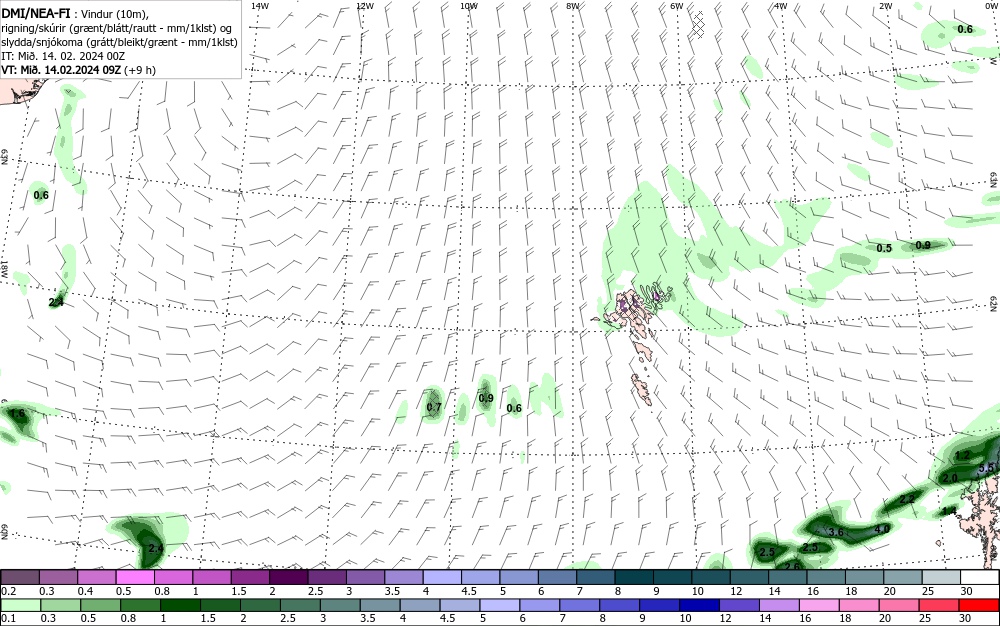The width and height of the screenshot is (1000, 626).
Task: Click the 4W longitude label
Action: [781, 6]
